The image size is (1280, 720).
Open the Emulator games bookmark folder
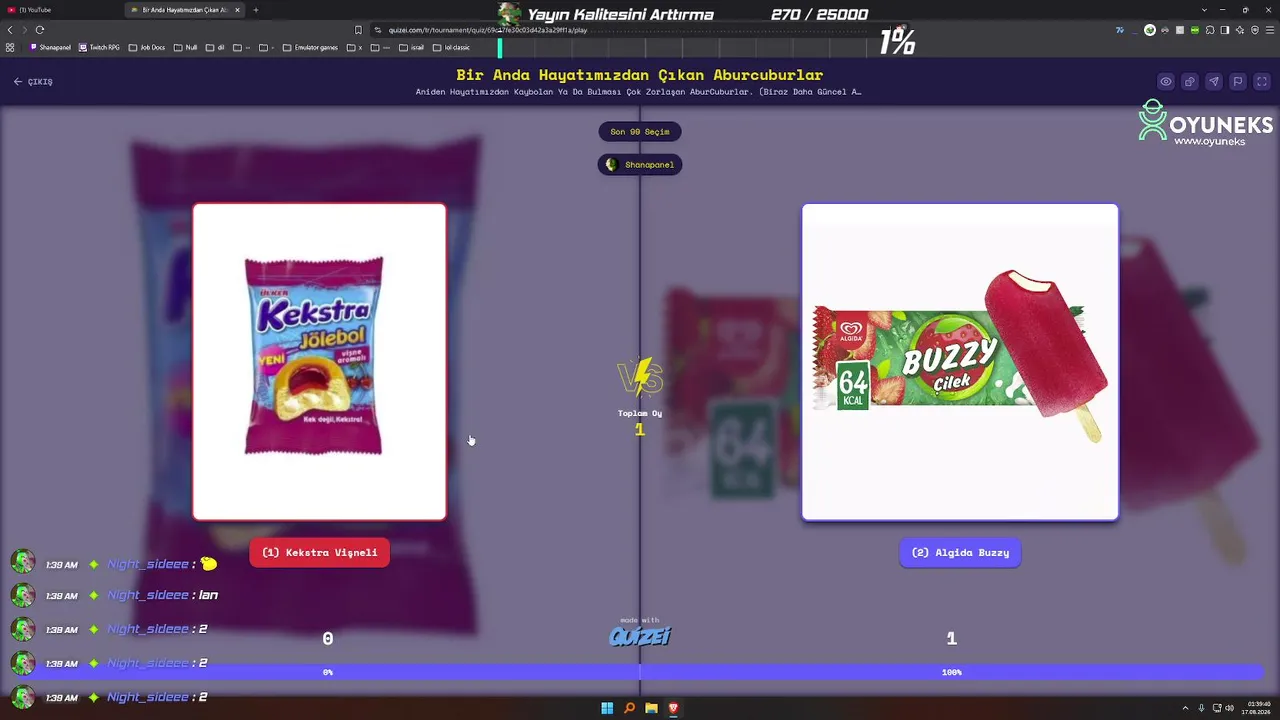(310, 47)
